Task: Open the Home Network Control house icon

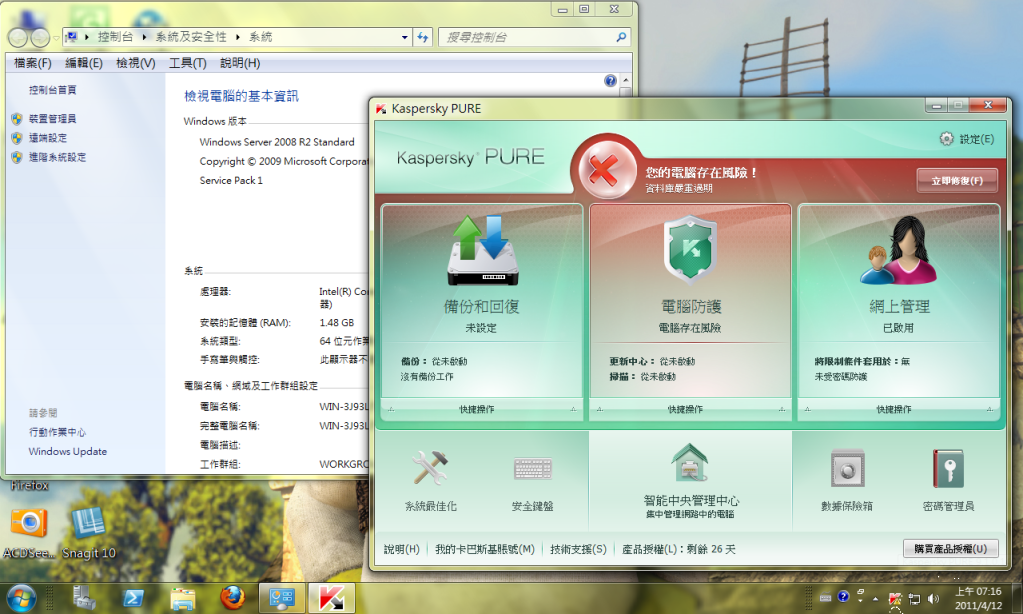Action: click(690, 462)
